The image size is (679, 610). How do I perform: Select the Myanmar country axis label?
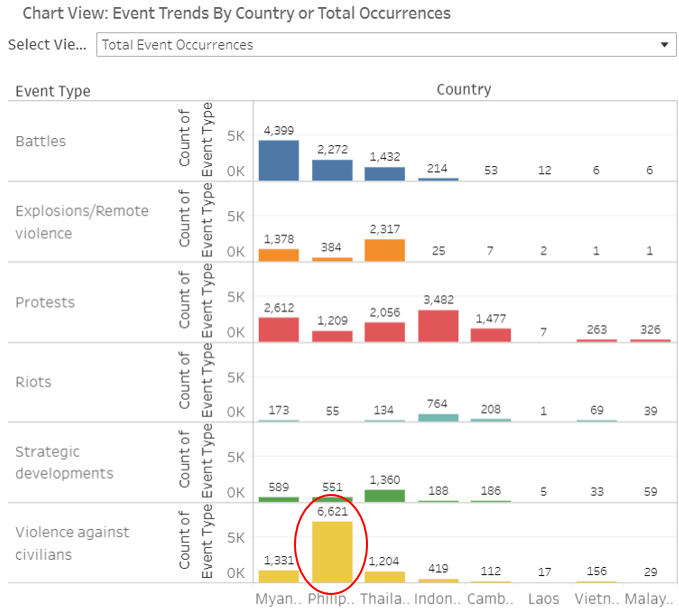click(278, 598)
